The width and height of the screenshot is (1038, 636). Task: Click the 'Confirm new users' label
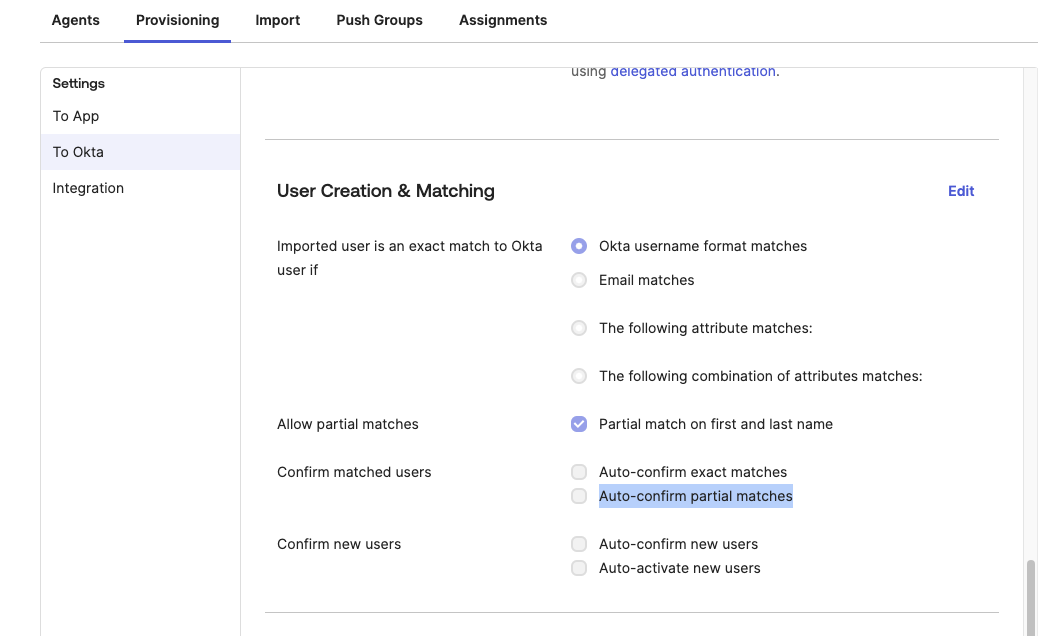(339, 544)
